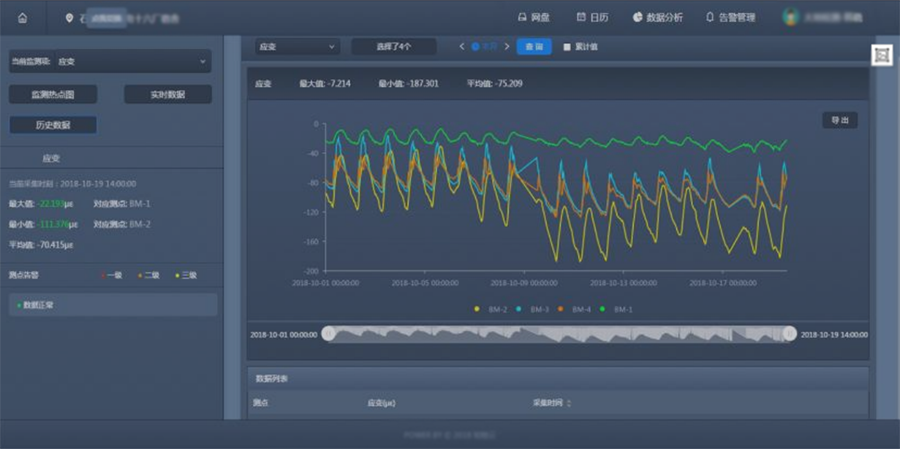900x449 pixels.
Task: Click the 导出 export button
Action: (x=839, y=120)
